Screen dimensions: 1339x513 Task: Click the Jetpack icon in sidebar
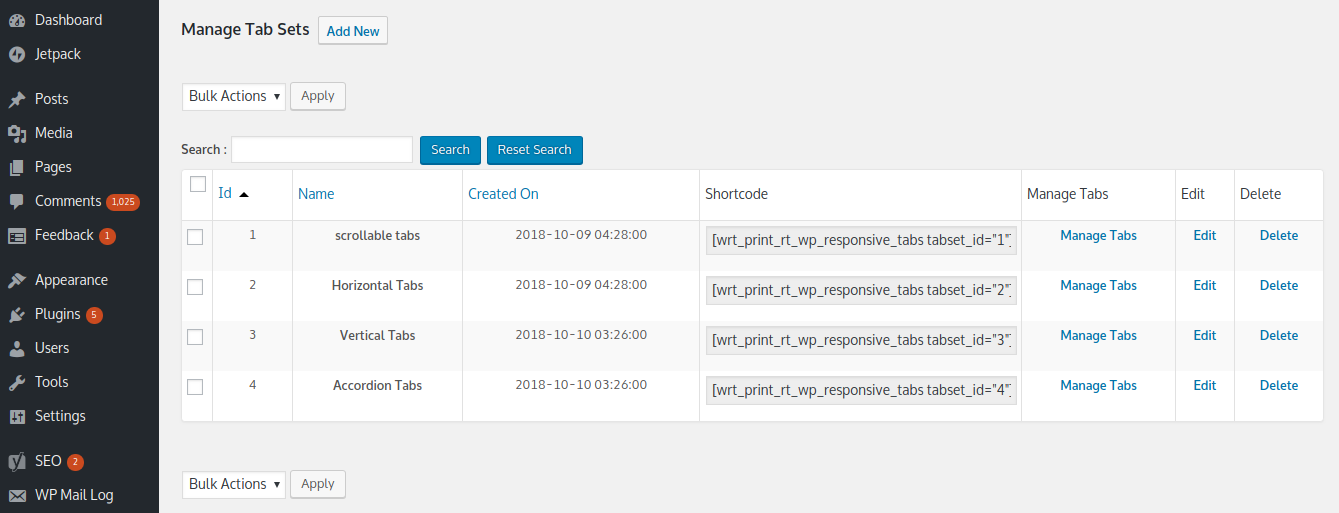click(17, 54)
